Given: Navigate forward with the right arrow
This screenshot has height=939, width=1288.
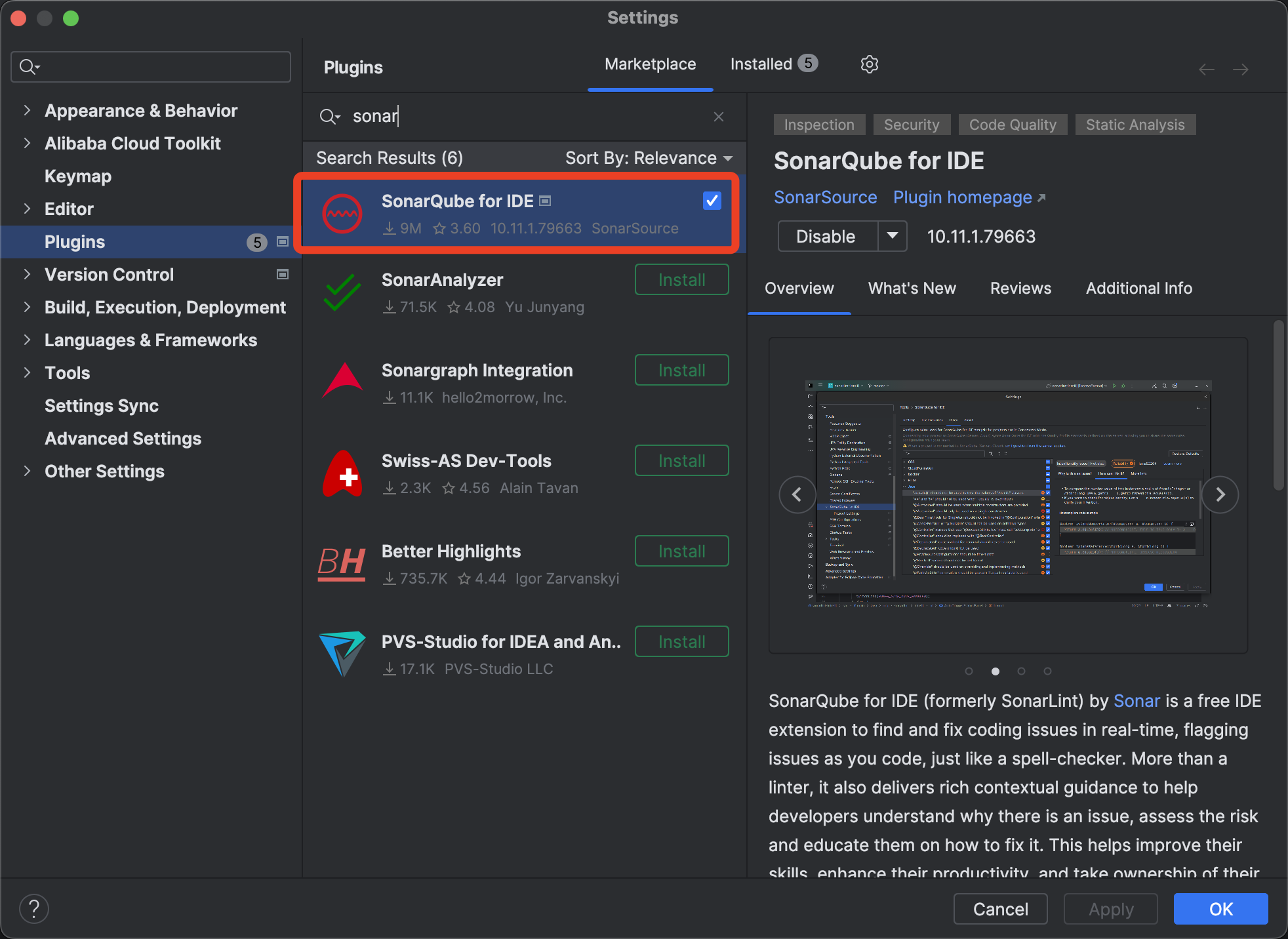Looking at the screenshot, I should [x=1240, y=70].
